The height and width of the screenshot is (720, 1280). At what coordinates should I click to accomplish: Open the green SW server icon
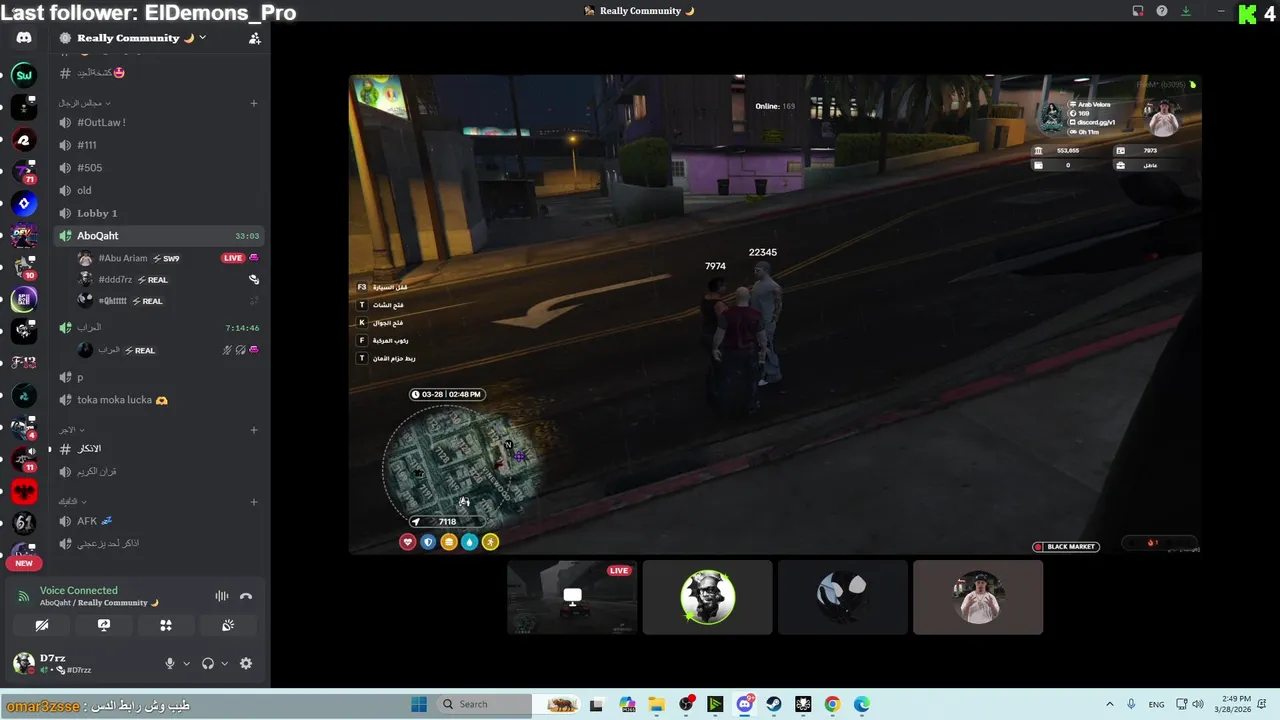pyautogui.click(x=24, y=75)
